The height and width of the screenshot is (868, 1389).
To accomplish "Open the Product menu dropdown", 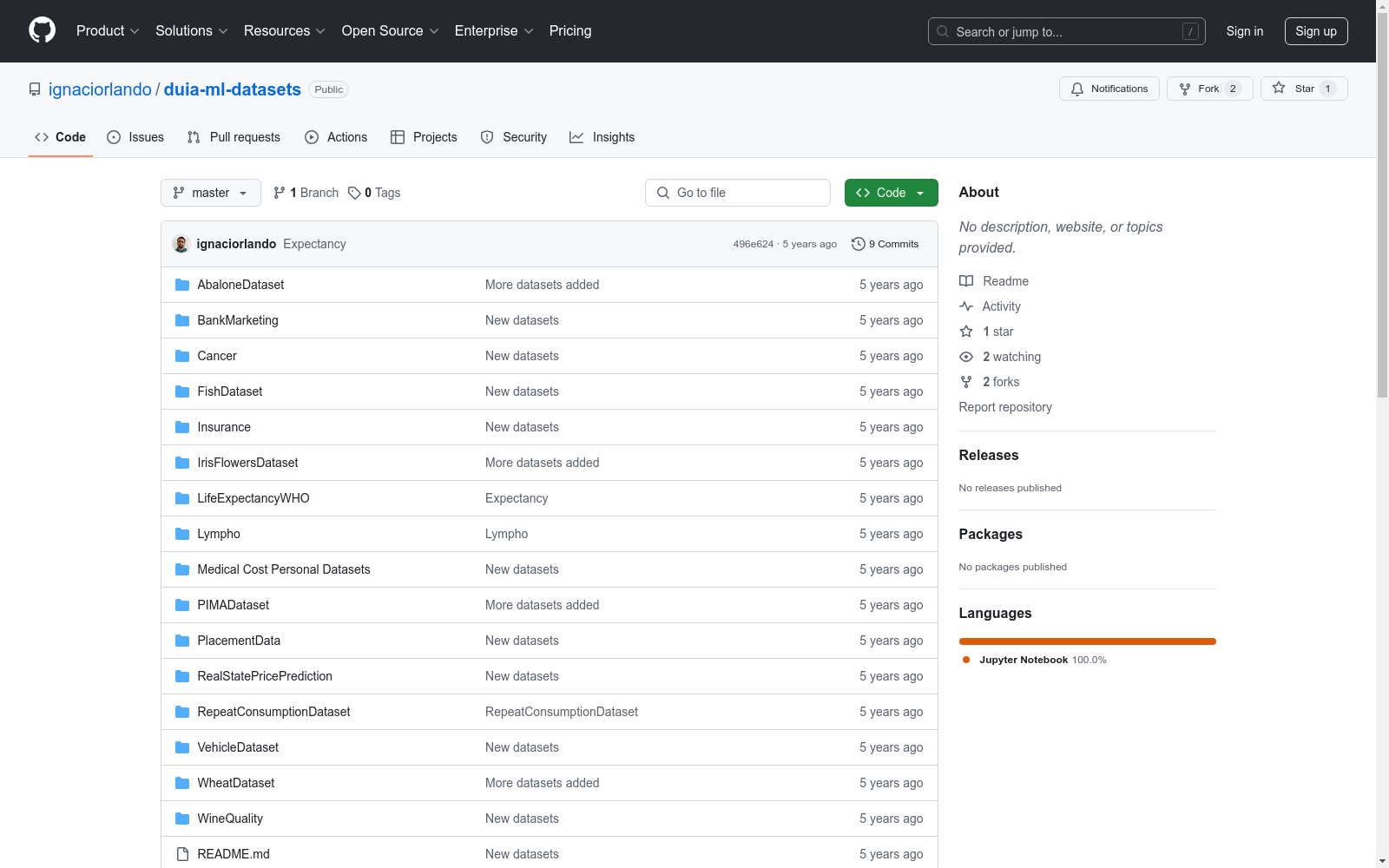I will pyautogui.click(x=108, y=30).
